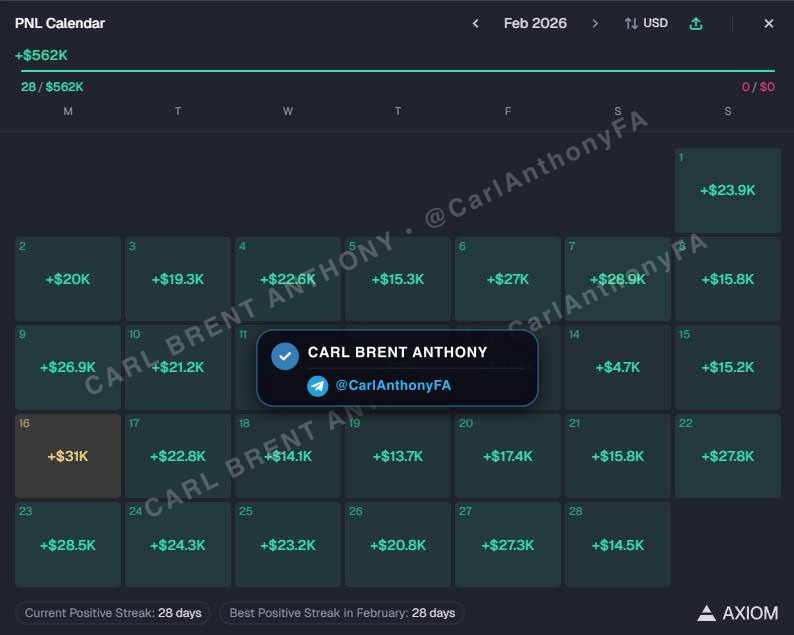Select day 23 cell with +$28.5K
The width and height of the screenshot is (794, 635).
[x=68, y=544]
